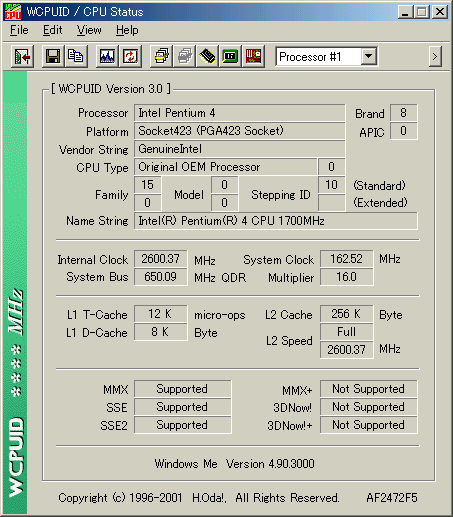Click the toolbar overflow chevron
The width and height of the screenshot is (453, 517).
[435, 57]
